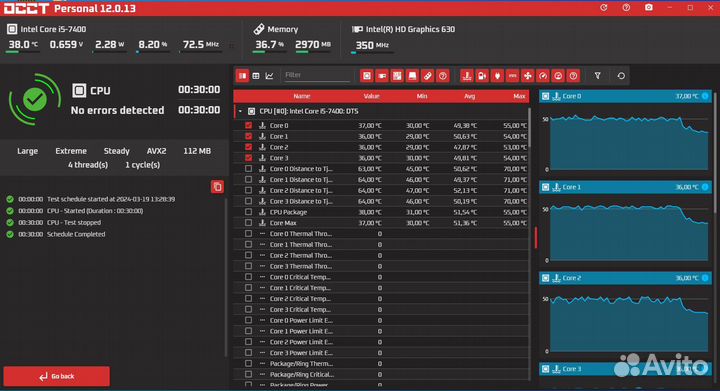
Task: Click the sensor table vertical scrollbar
Action: click(x=529, y=128)
